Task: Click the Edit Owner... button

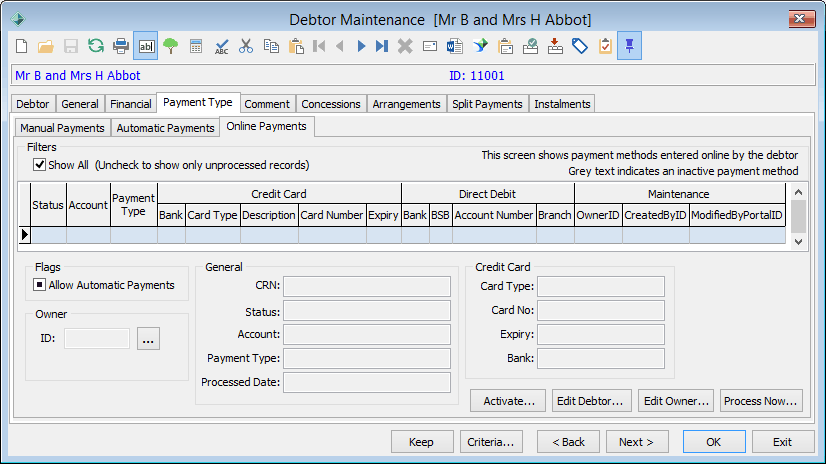Action: [x=676, y=401]
